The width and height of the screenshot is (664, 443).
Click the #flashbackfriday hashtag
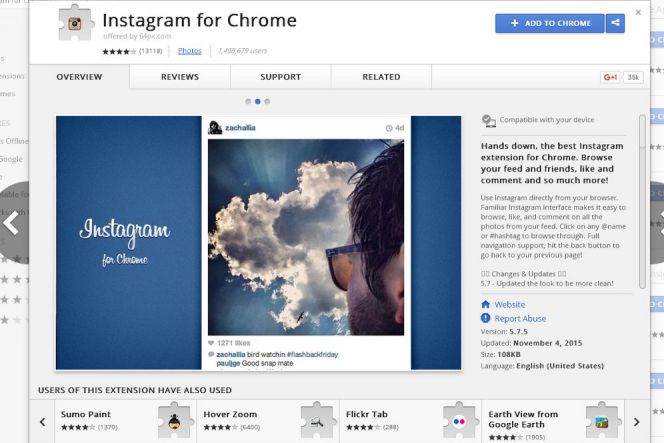[x=312, y=354]
